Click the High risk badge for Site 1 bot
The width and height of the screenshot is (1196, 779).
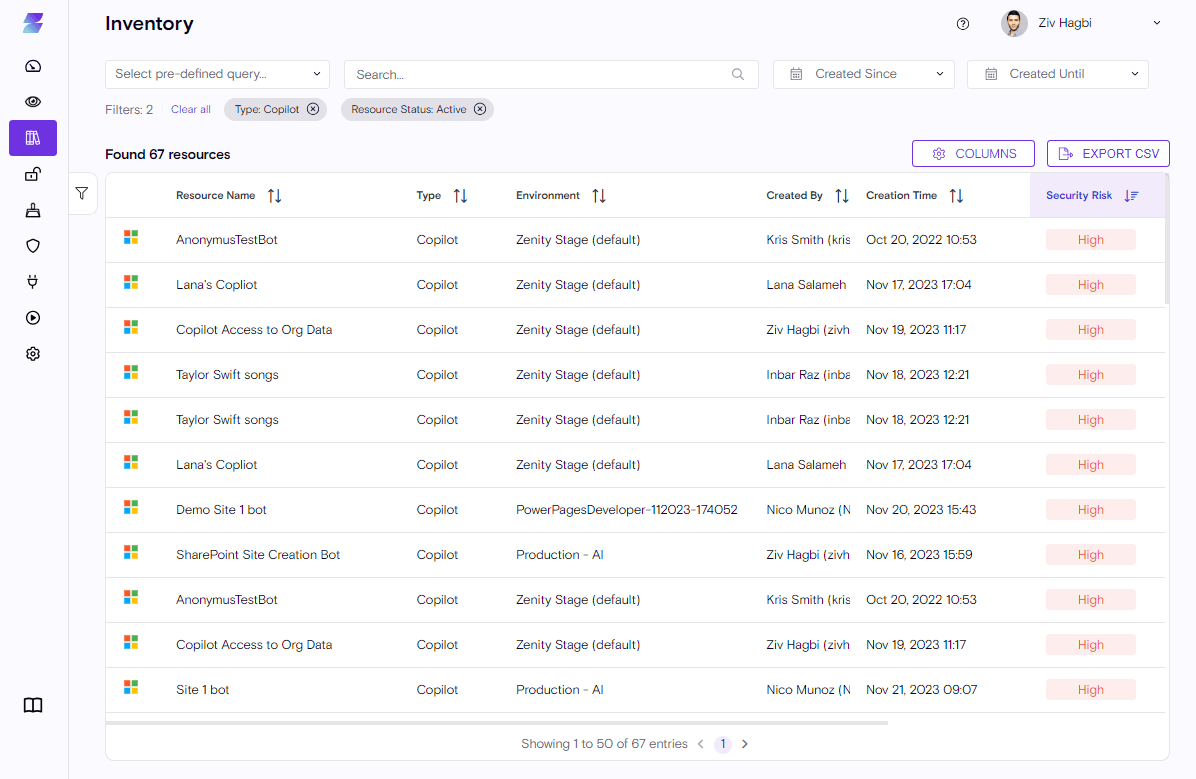click(x=1091, y=690)
